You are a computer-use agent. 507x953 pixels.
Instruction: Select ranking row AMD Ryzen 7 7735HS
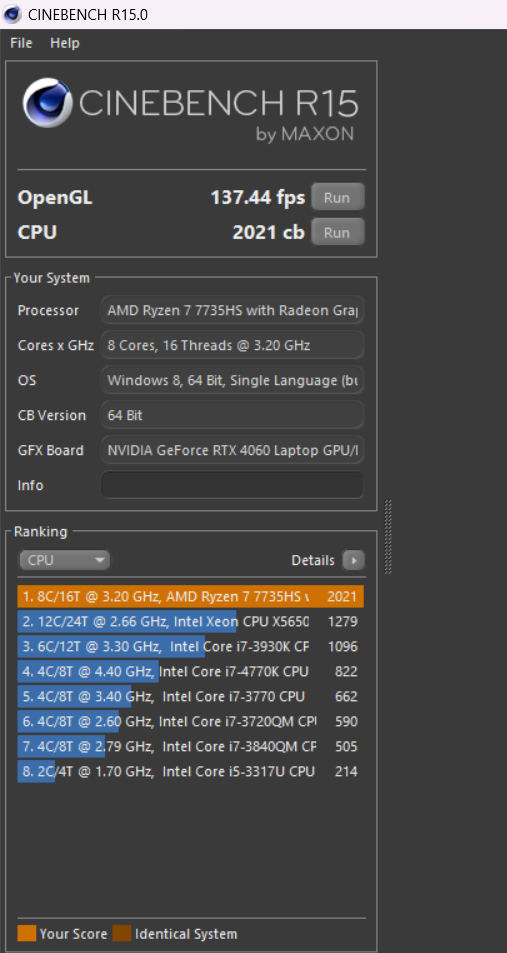point(191,596)
